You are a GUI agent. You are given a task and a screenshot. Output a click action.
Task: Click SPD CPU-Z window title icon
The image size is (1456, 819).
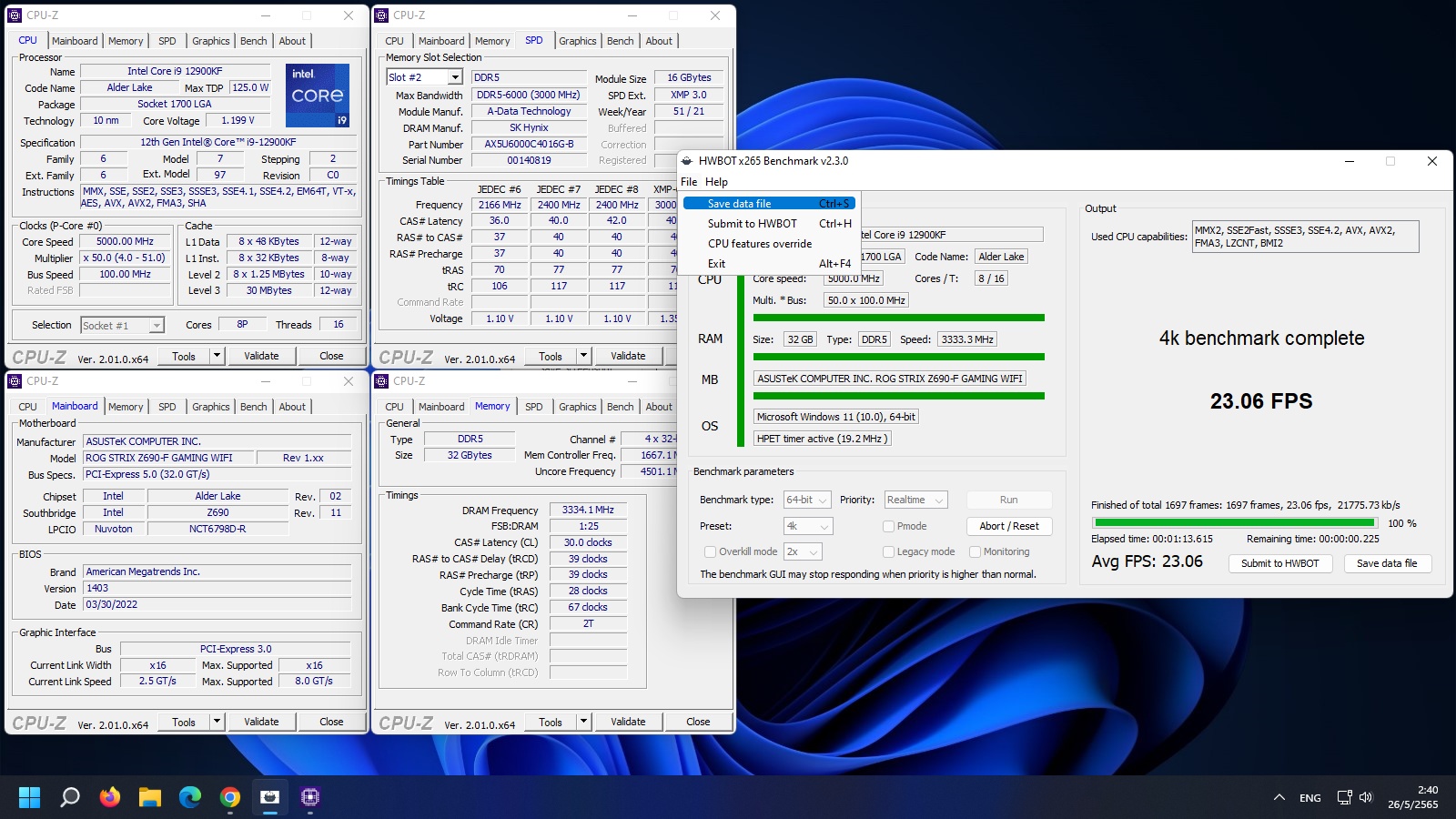(x=381, y=15)
